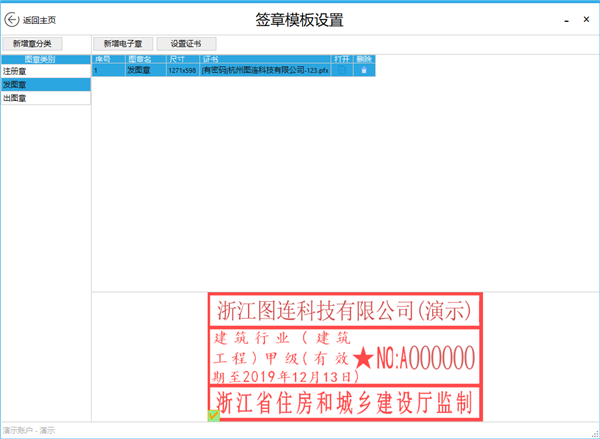Viewport: 600px width, 439px height.
Task: Click 图章名 column header
Action: tap(146, 59)
